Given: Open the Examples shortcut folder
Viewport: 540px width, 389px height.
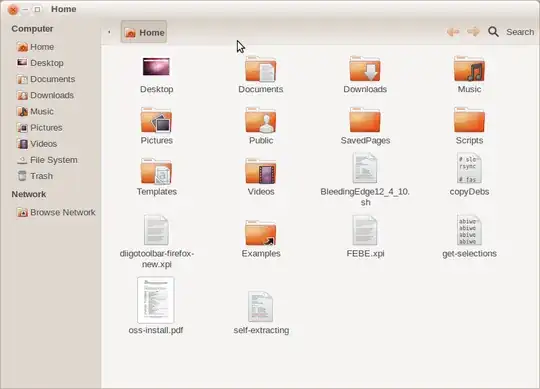Looking at the screenshot, I should 261,233.
